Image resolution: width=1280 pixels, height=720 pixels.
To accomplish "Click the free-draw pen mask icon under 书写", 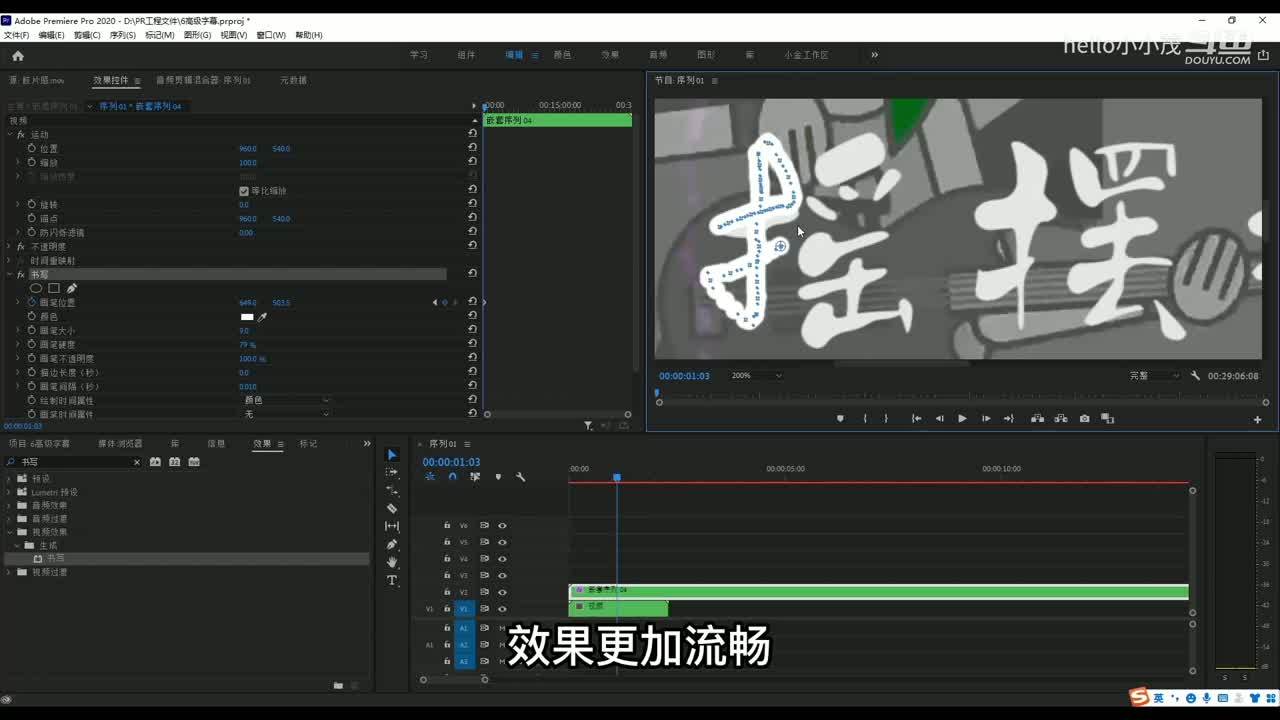I will tap(72, 288).
